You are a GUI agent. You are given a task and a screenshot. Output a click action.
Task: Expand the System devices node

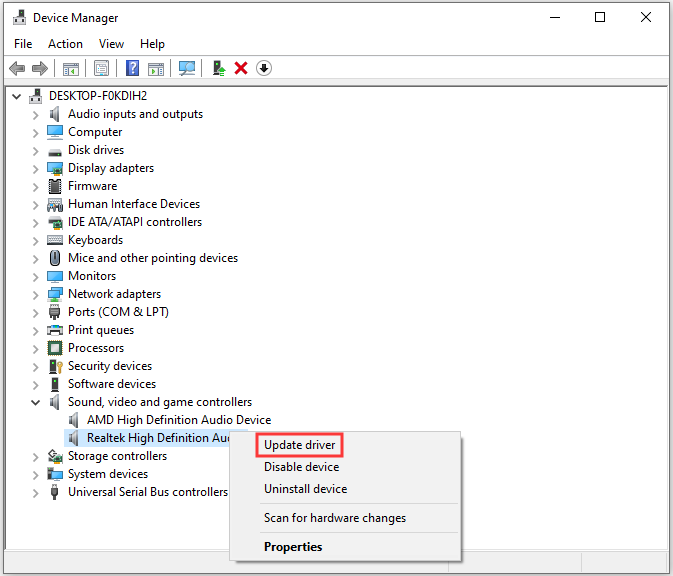[36, 475]
